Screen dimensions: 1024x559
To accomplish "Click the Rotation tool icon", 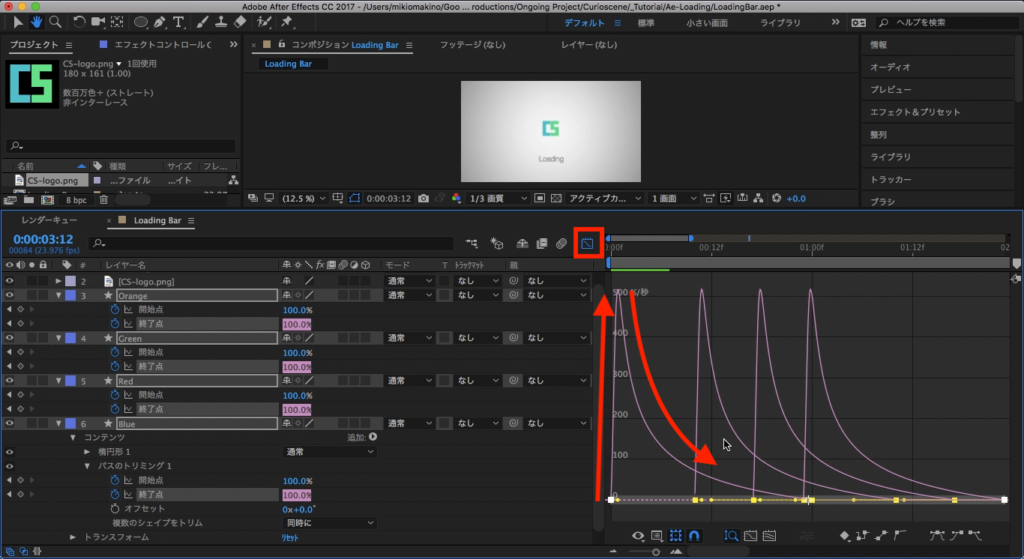I will click(x=79, y=21).
